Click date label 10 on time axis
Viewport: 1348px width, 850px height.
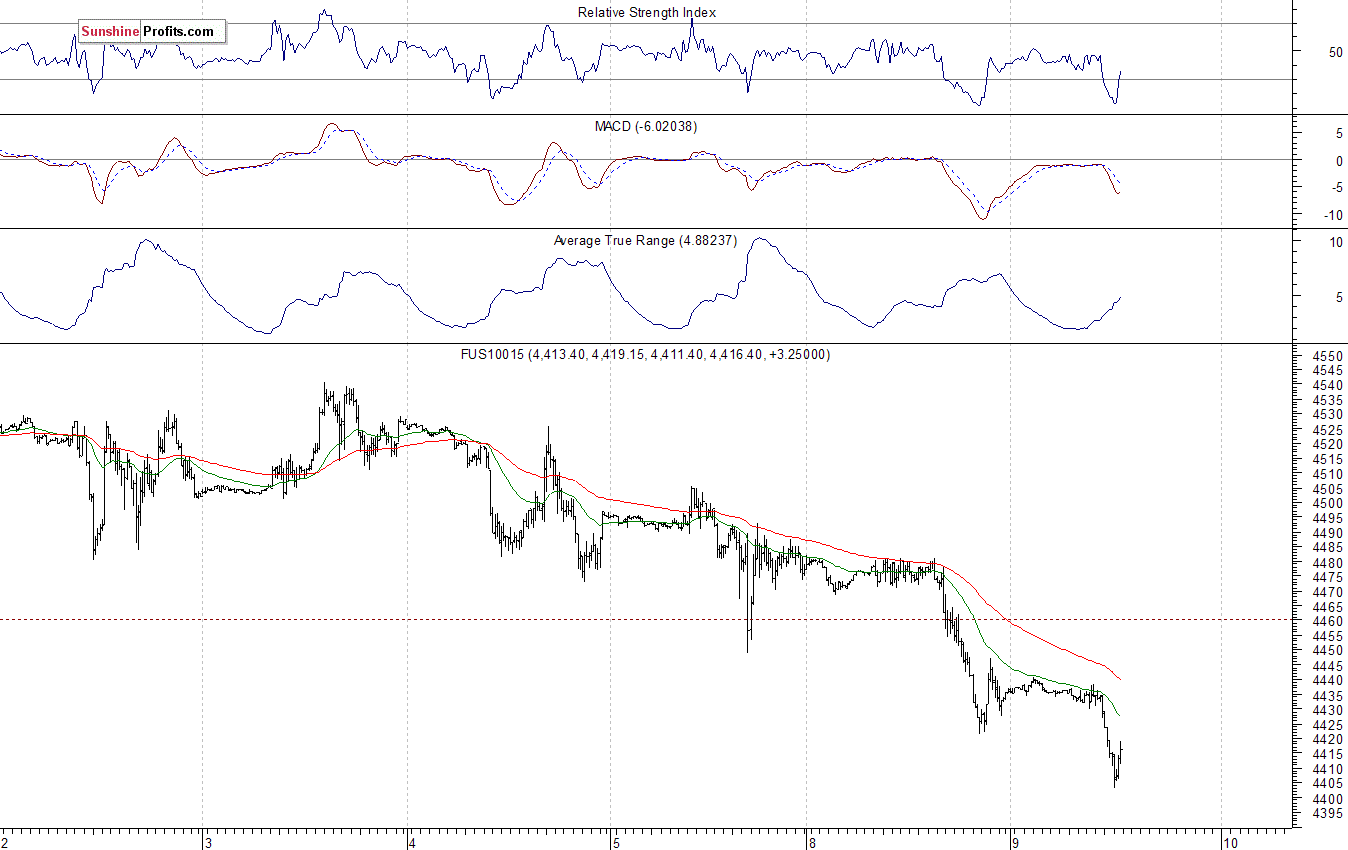click(1232, 842)
